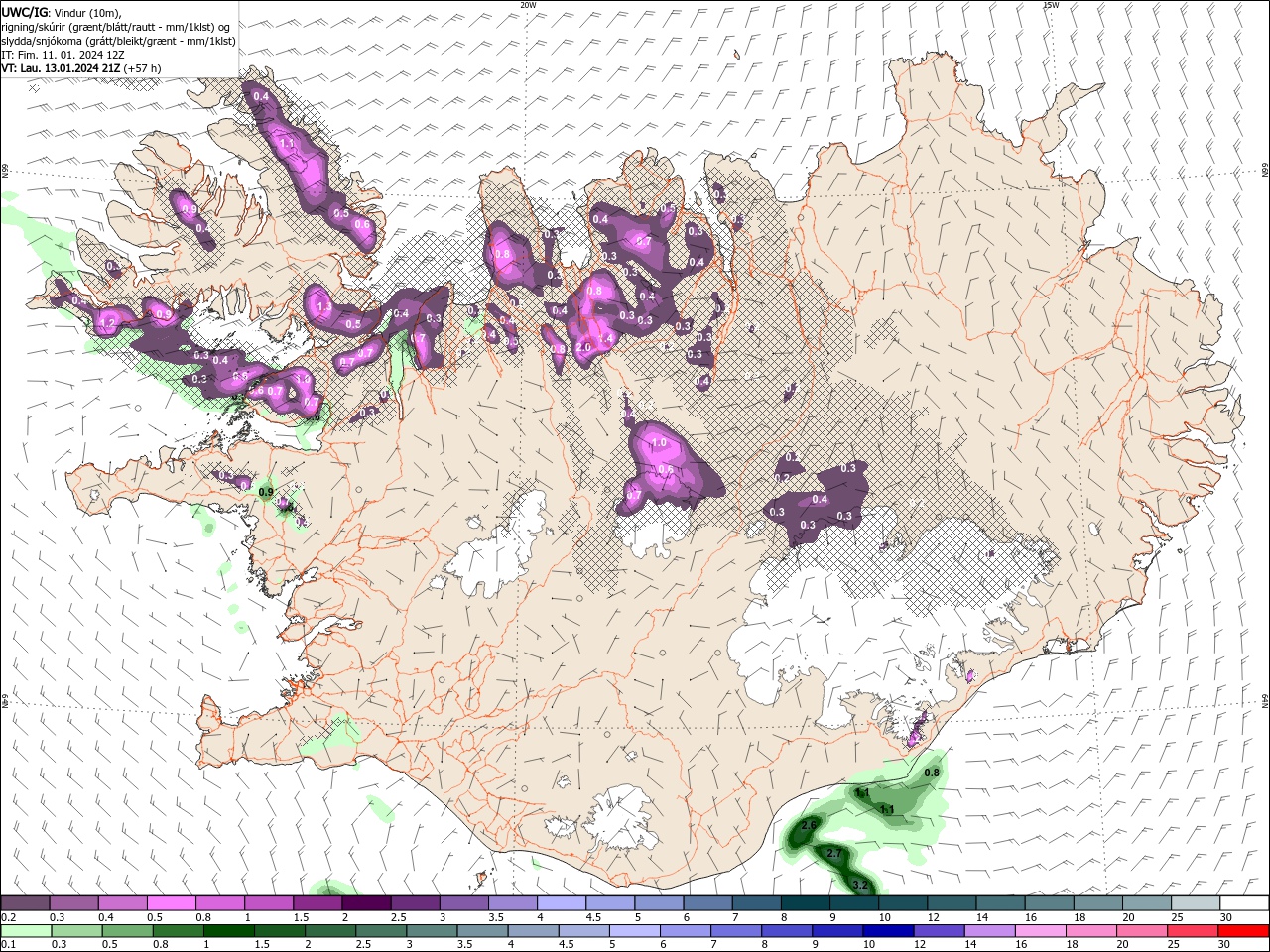
Task: Pick snow scale swatch between 2 and 2.5
Action: click(x=367, y=903)
